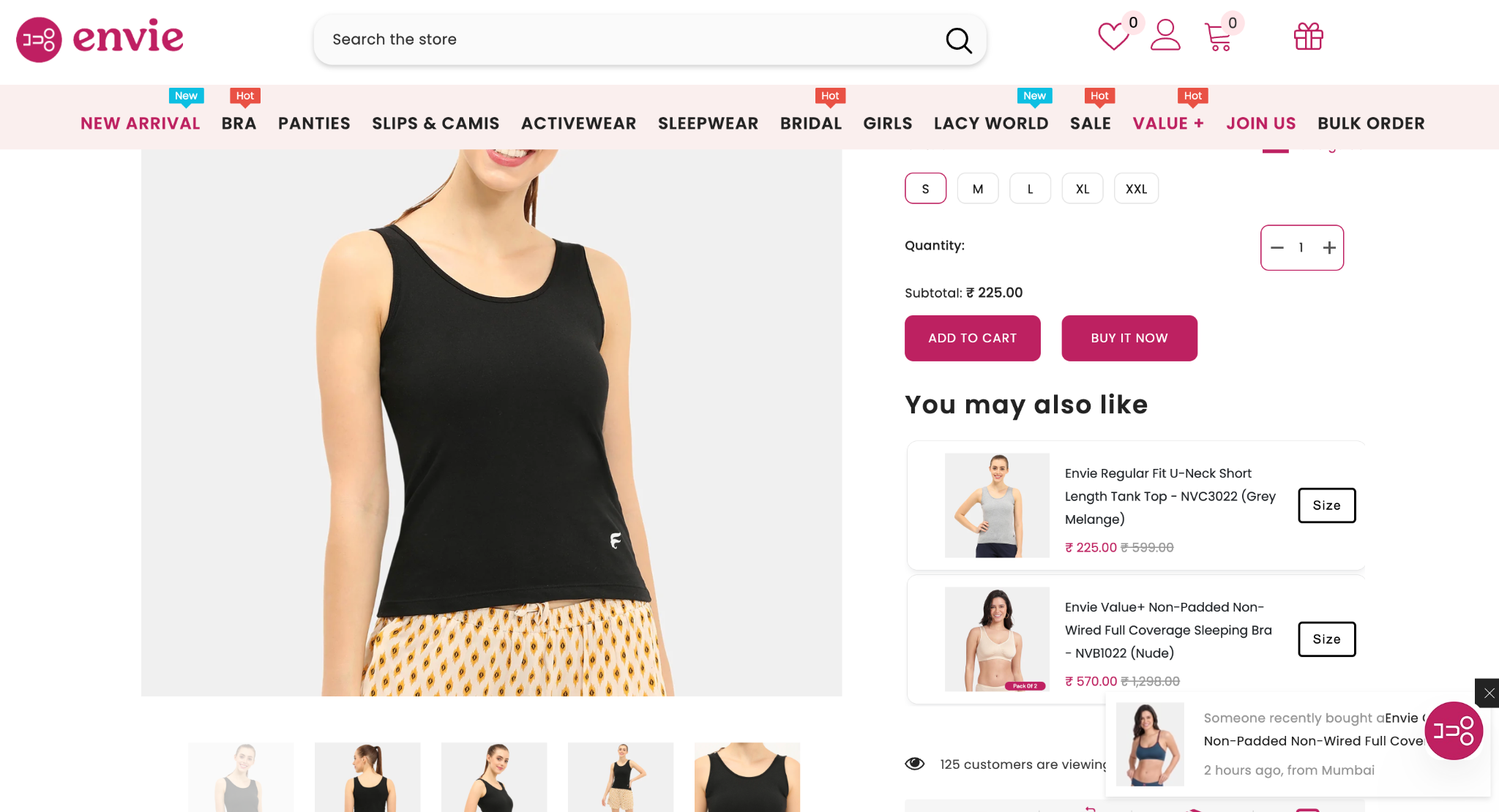
Task: Decrease quantity with the minus button
Action: 1277,248
